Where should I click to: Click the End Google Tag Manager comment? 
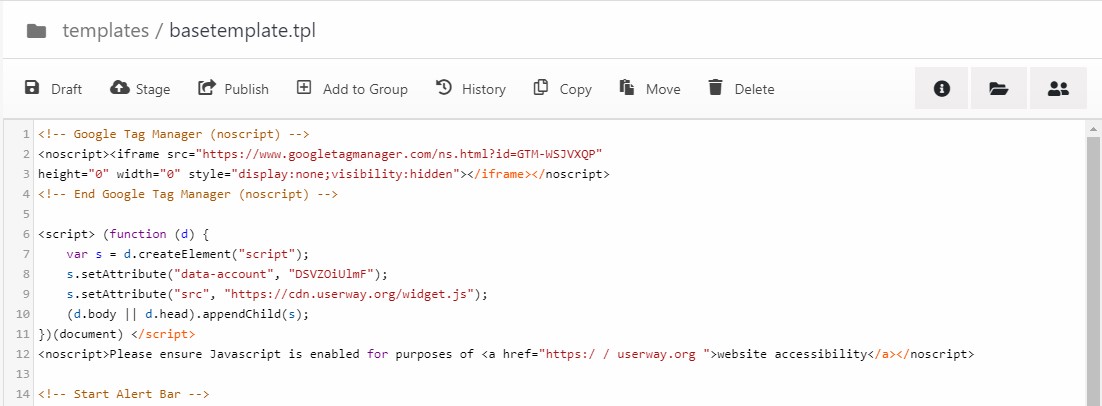tap(188, 194)
